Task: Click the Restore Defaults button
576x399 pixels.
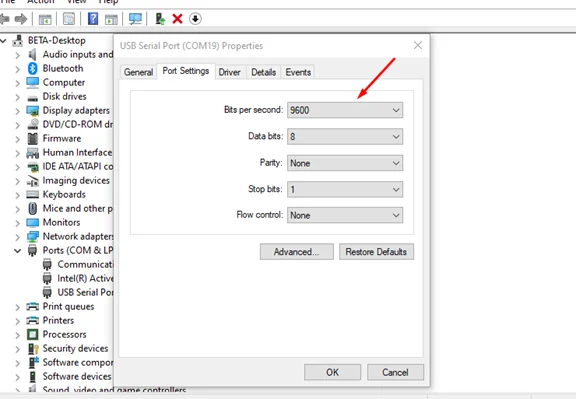Action: (376, 252)
